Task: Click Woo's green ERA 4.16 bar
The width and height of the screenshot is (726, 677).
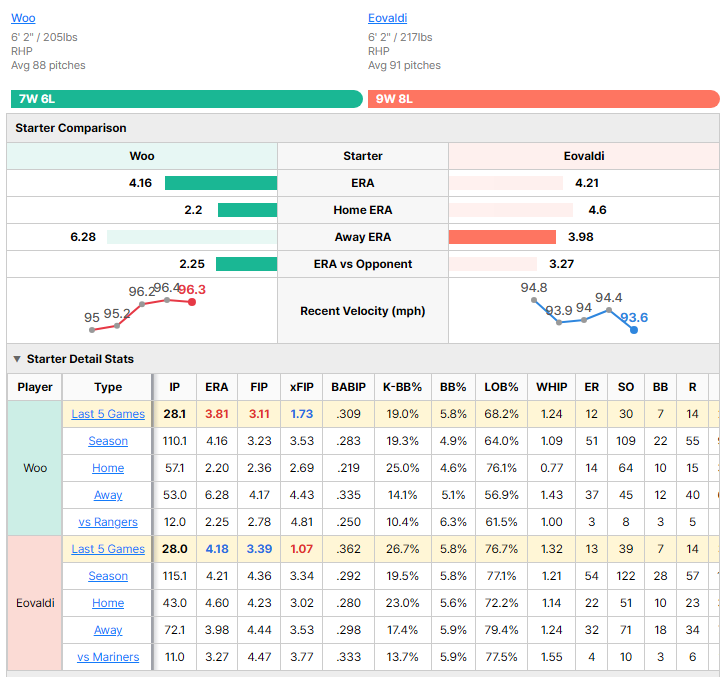Action: pos(221,183)
